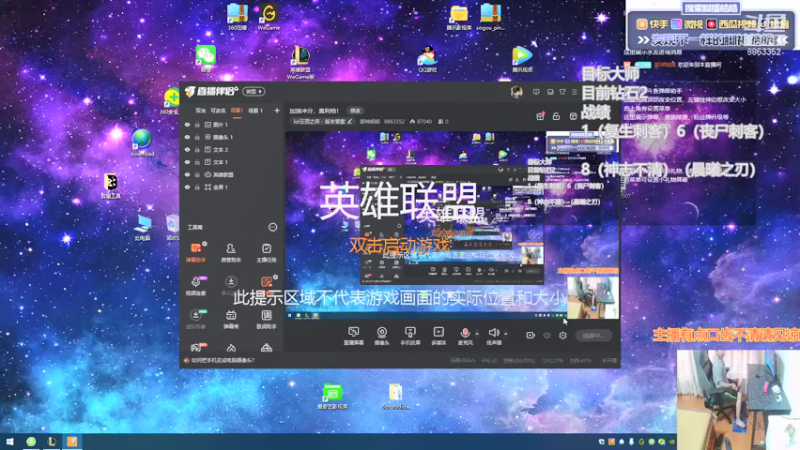Open the QQ游戏 penguin desktop icon
The width and height of the screenshot is (800, 450).
click(x=428, y=59)
